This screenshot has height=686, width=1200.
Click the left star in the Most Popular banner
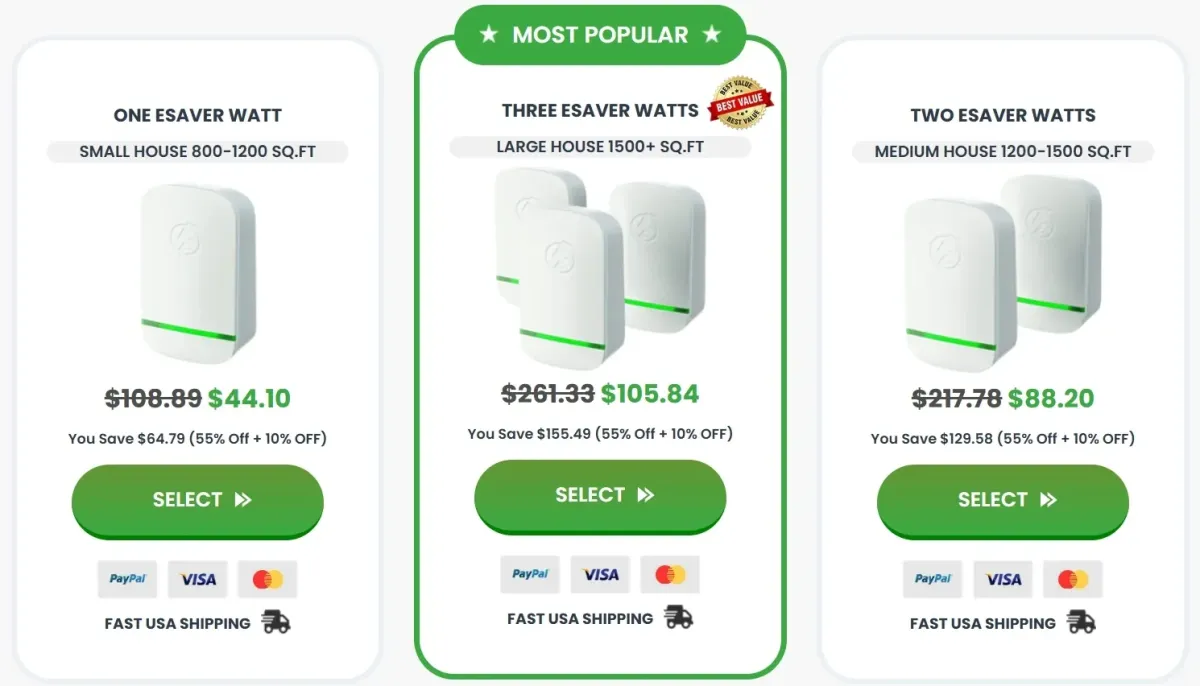coord(489,34)
